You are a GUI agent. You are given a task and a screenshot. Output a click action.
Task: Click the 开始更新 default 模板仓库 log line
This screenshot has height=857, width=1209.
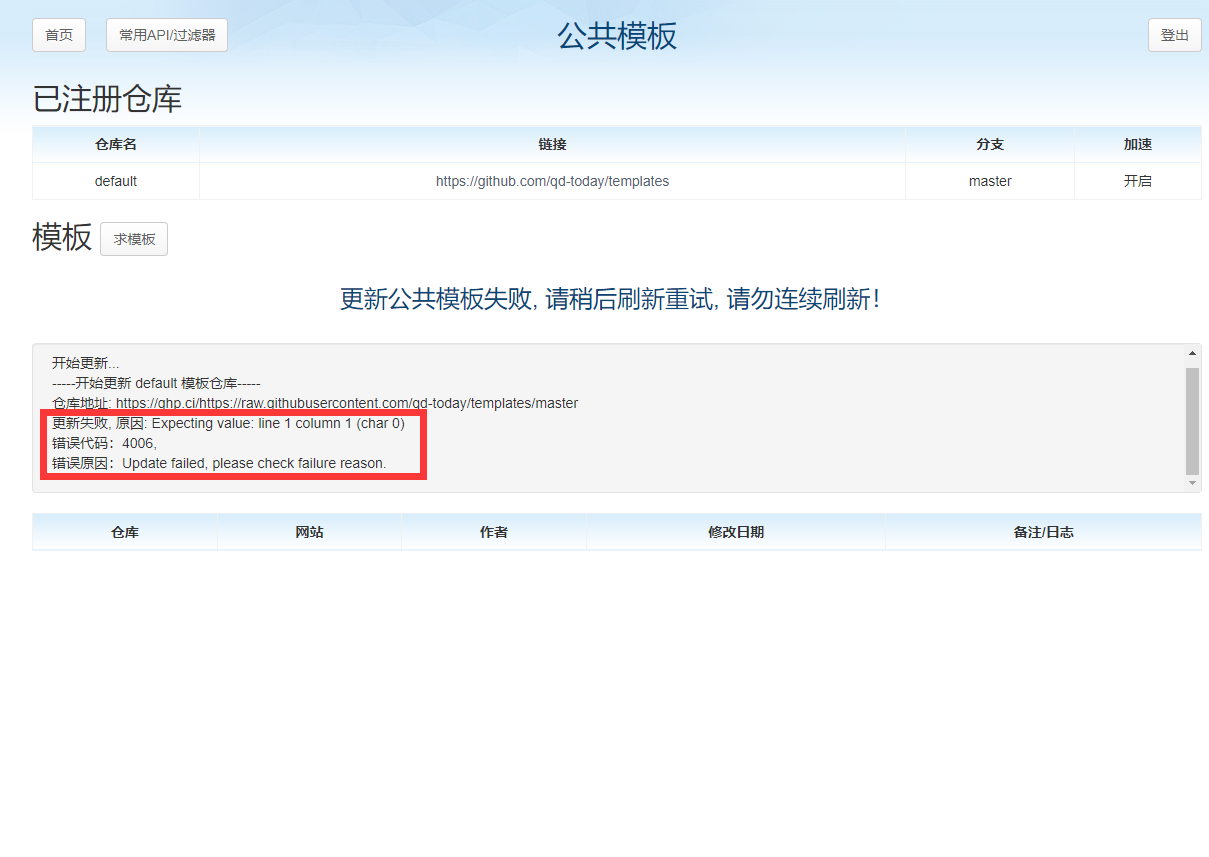tap(156, 383)
